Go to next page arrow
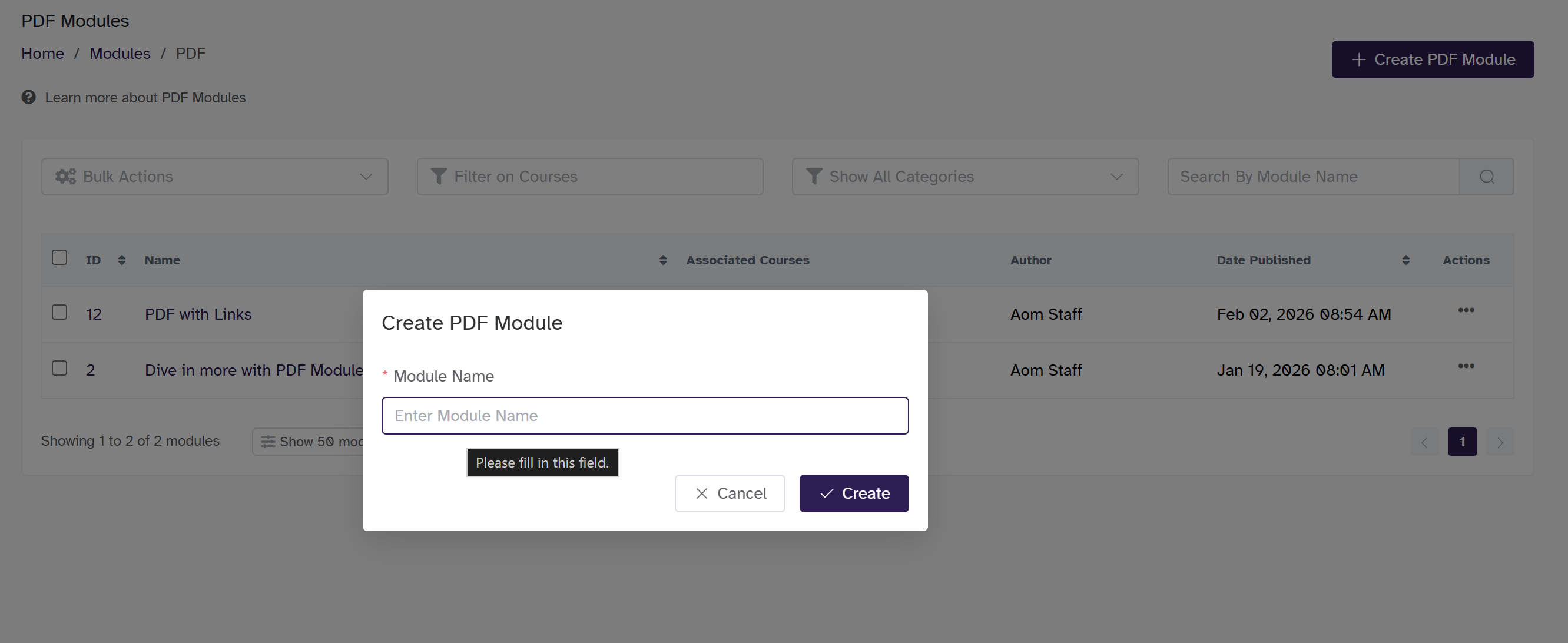Viewport: 1568px width, 643px height. coord(1500,442)
